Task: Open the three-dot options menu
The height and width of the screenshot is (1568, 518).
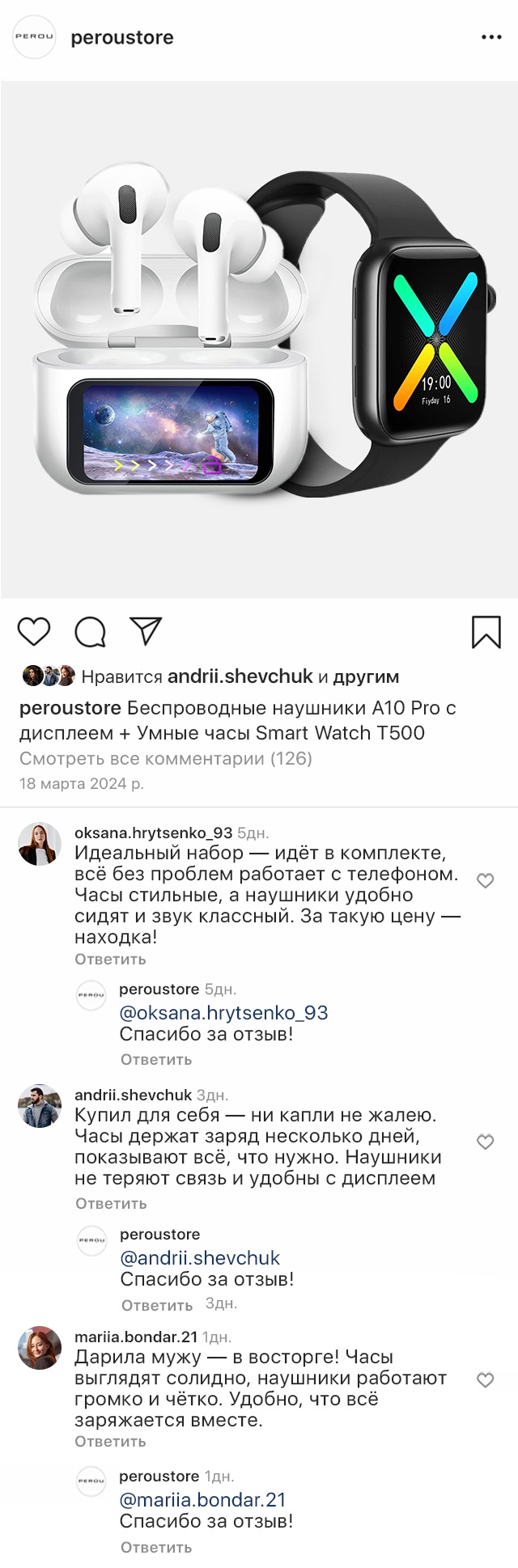Action: coord(491,37)
